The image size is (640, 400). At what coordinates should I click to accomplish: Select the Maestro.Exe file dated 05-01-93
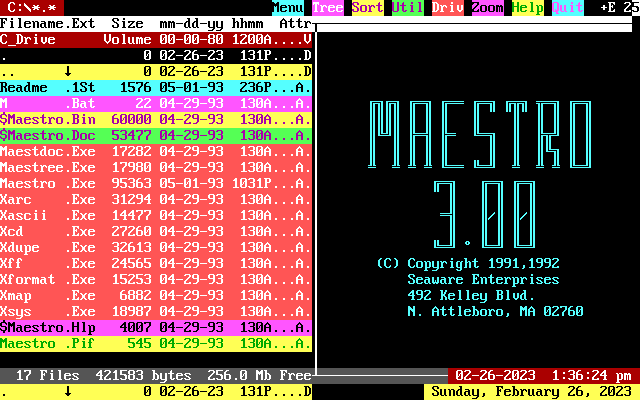(x=156, y=184)
